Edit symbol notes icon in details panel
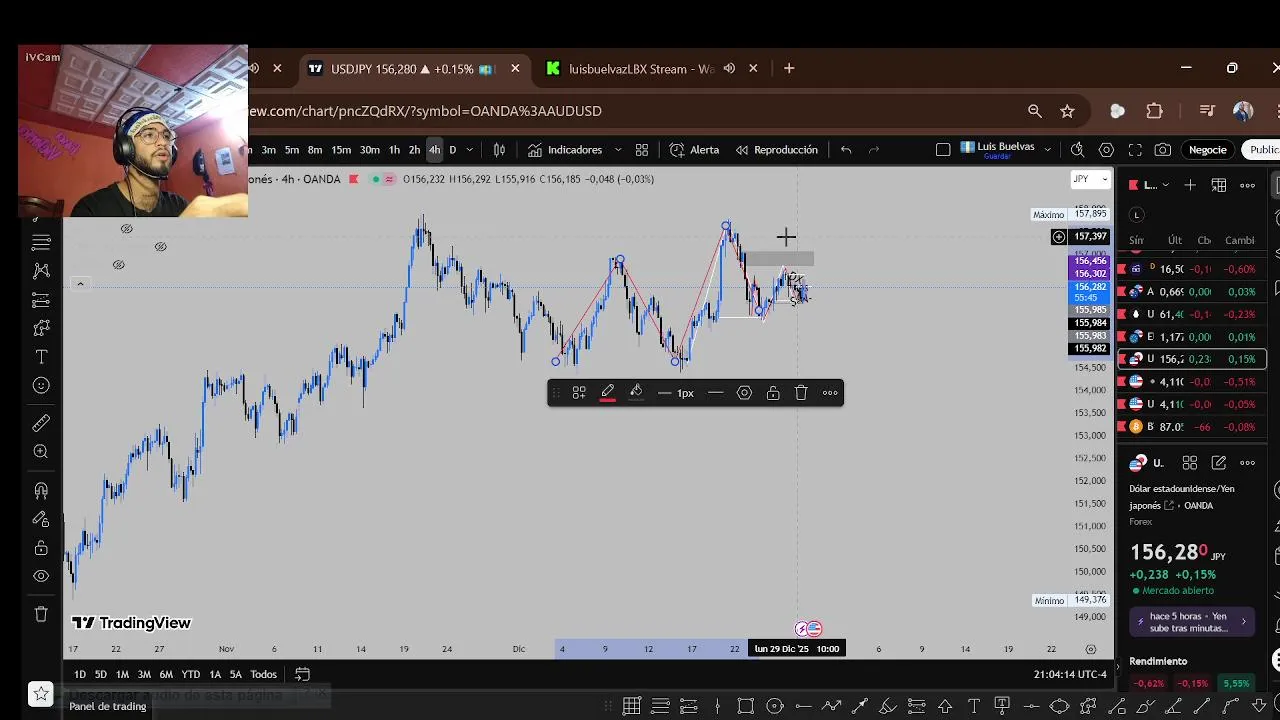 (x=1218, y=463)
